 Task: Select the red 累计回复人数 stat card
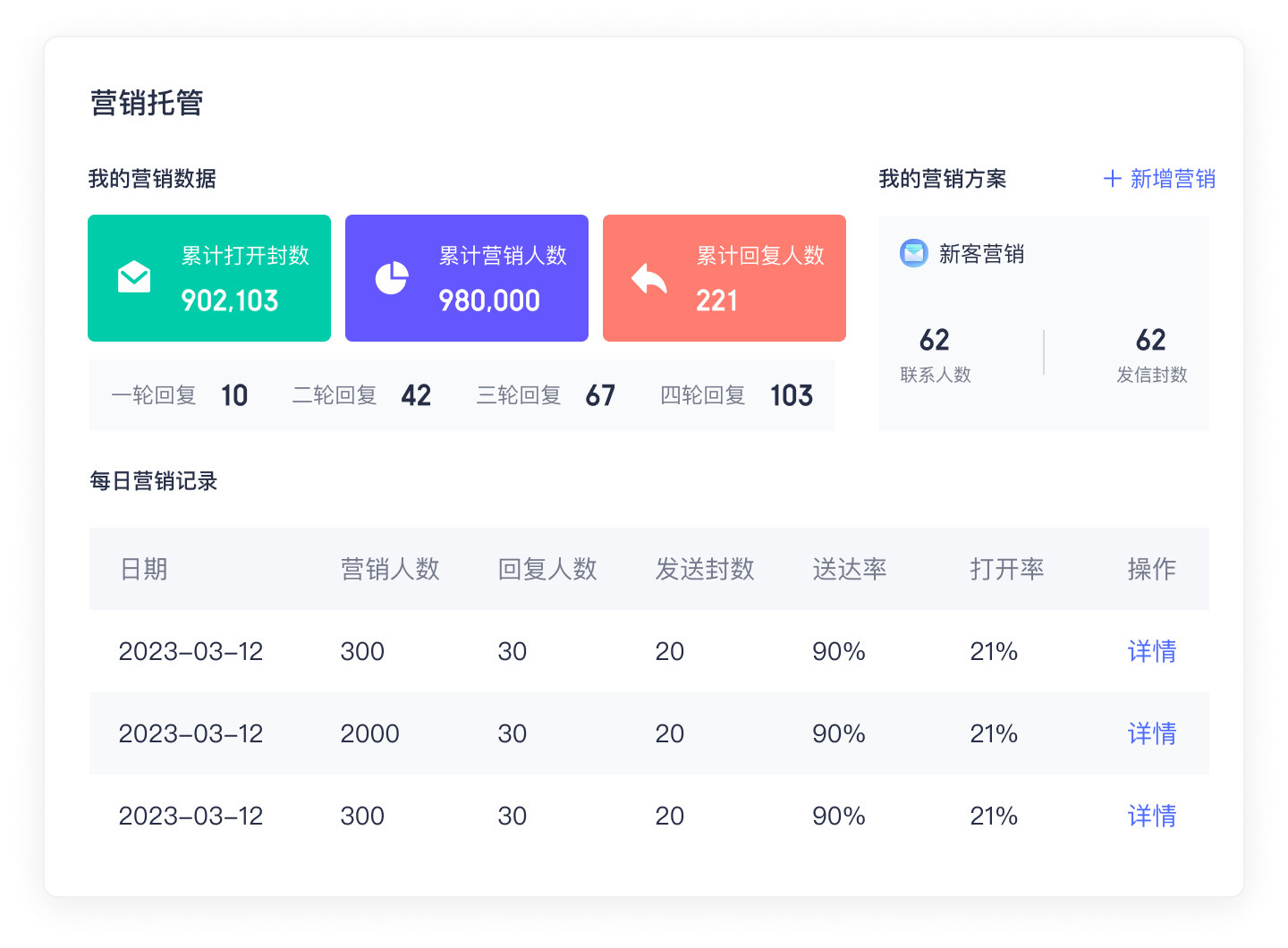(724, 277)
